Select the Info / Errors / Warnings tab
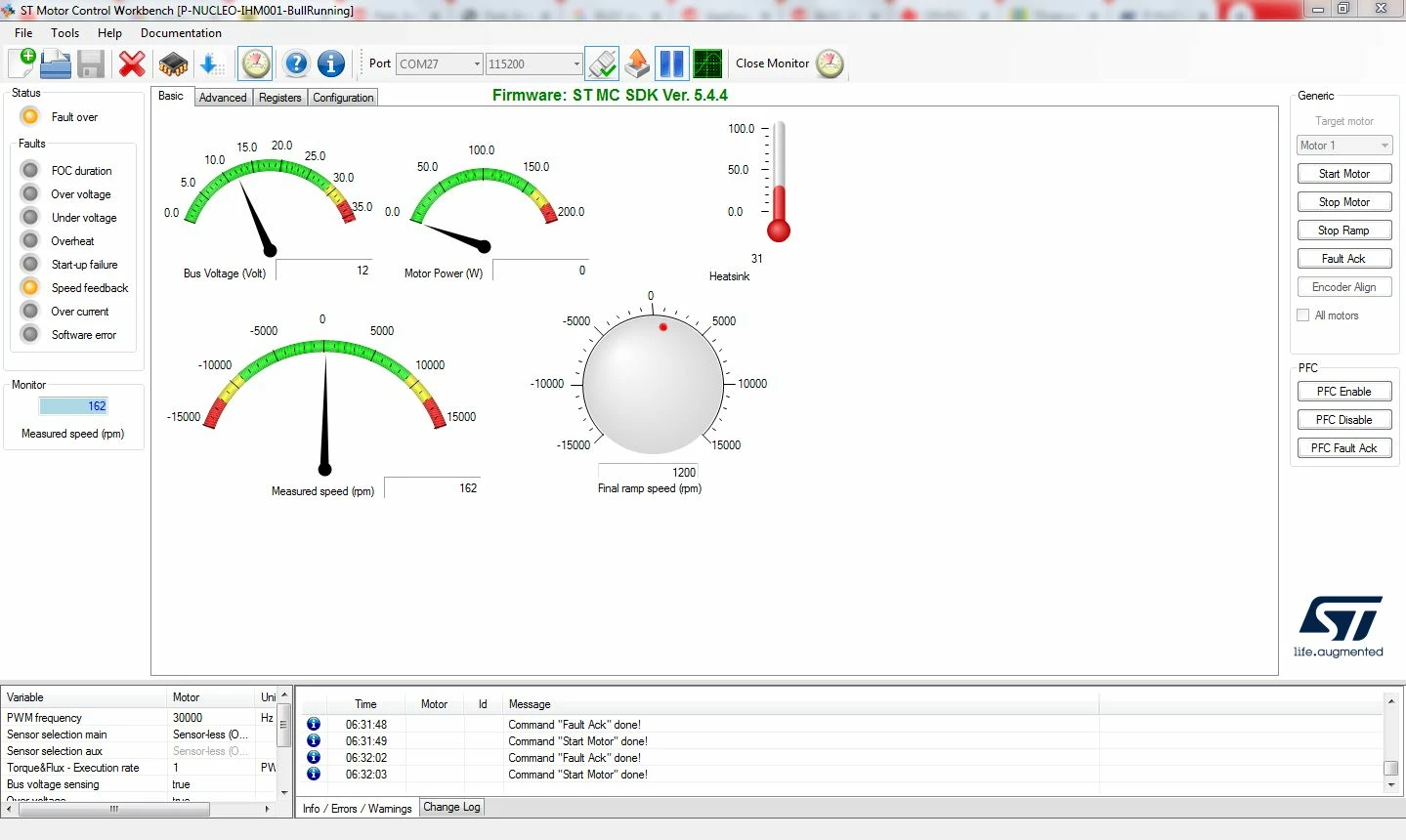 click(357, 808)
